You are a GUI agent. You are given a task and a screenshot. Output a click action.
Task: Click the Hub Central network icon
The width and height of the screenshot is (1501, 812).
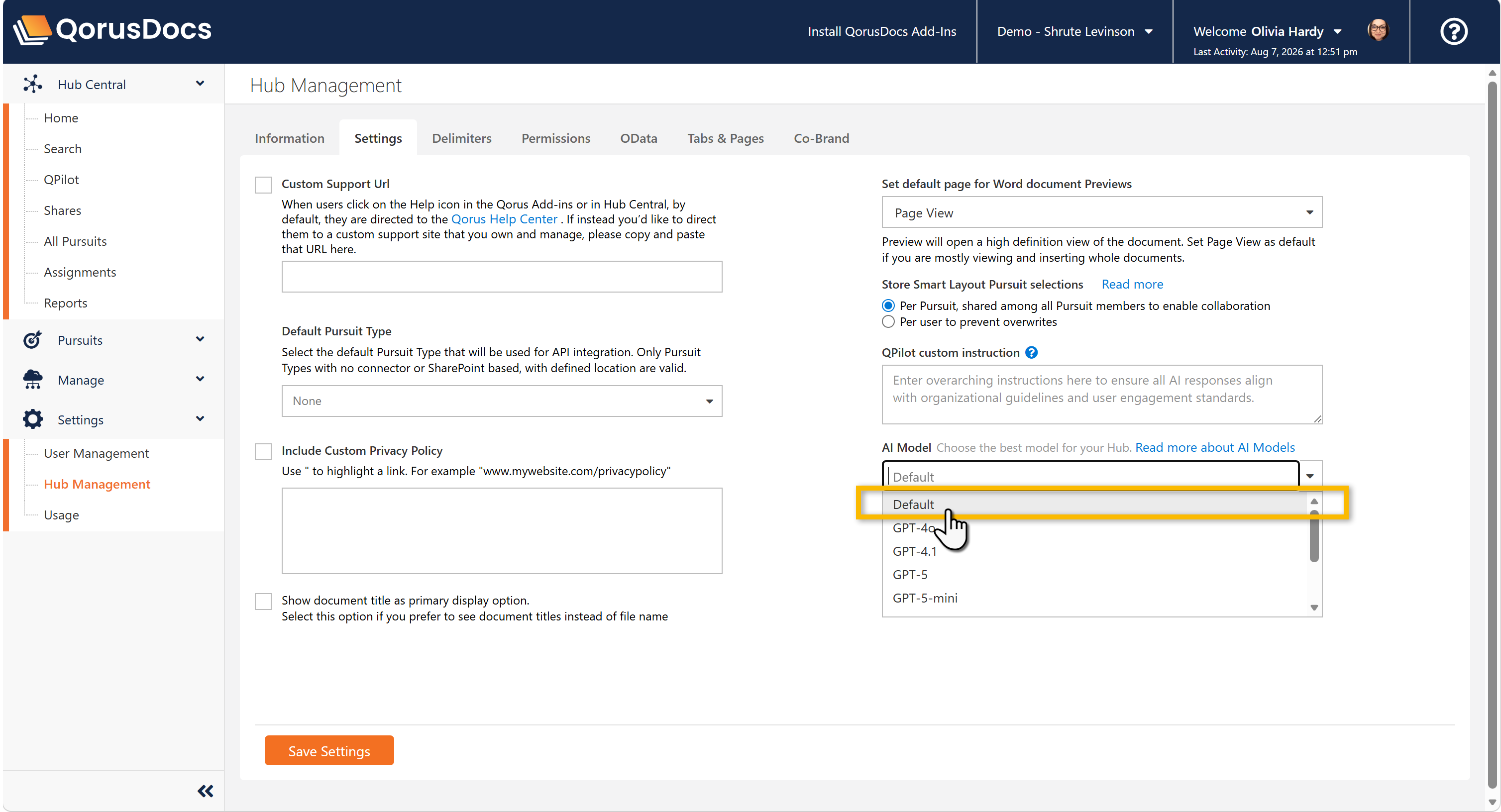pyautogui.click(x=33, y=85)
